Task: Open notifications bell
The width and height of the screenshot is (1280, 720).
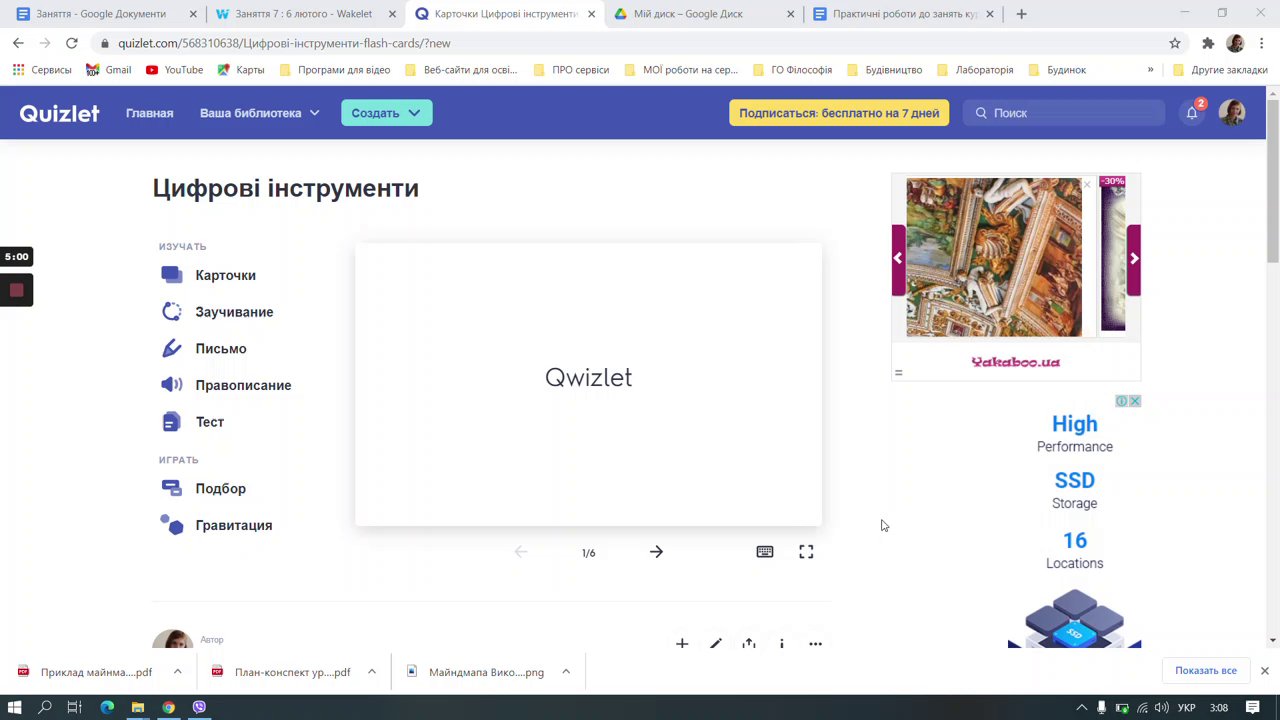Action: (x=1192, y=113)
